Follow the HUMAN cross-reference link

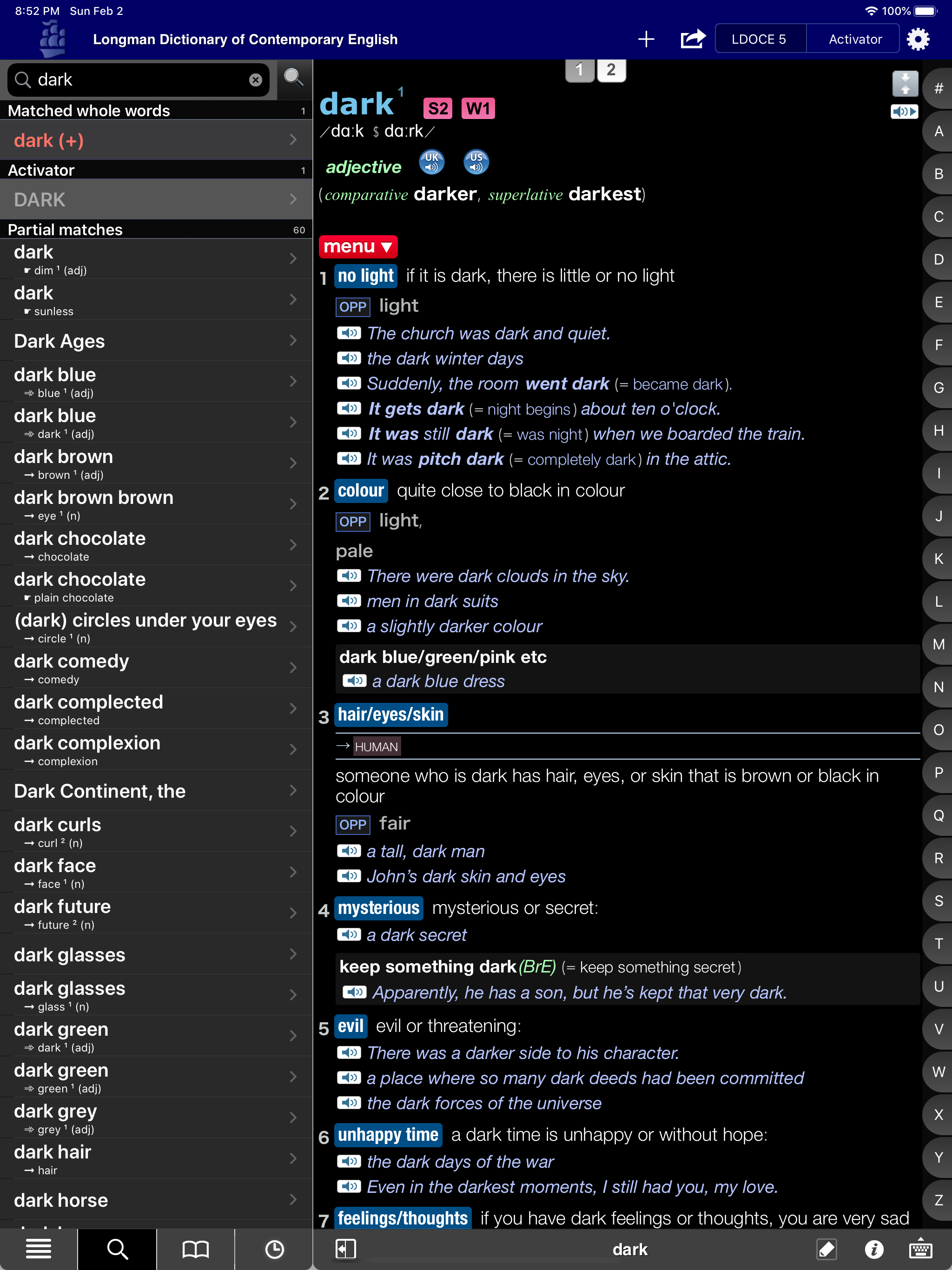point(376,747)
